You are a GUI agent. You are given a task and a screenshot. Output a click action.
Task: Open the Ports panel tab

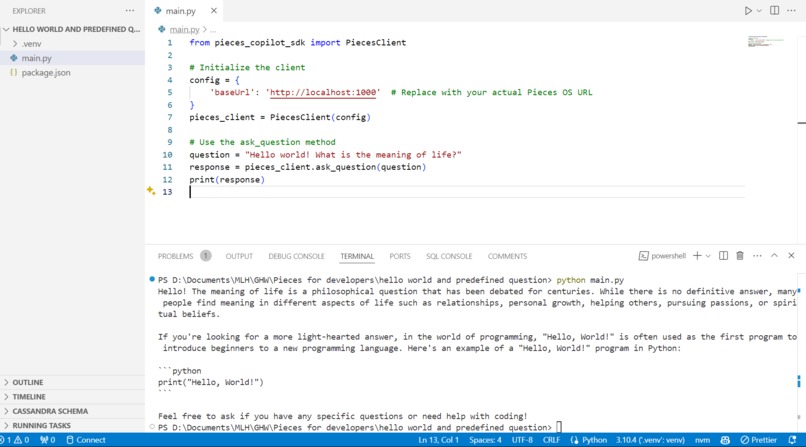[x=399, y=256]
